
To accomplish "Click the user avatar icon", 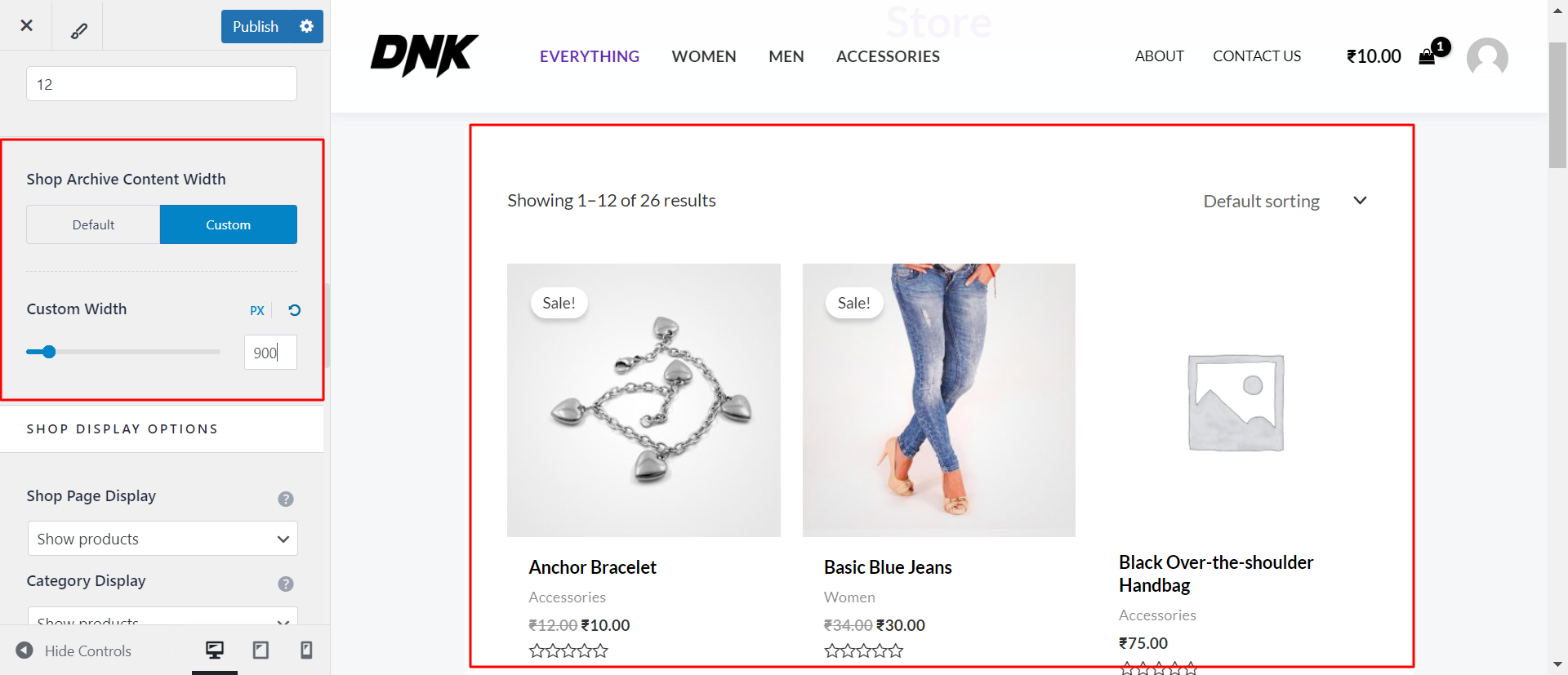I will 1487,57.
